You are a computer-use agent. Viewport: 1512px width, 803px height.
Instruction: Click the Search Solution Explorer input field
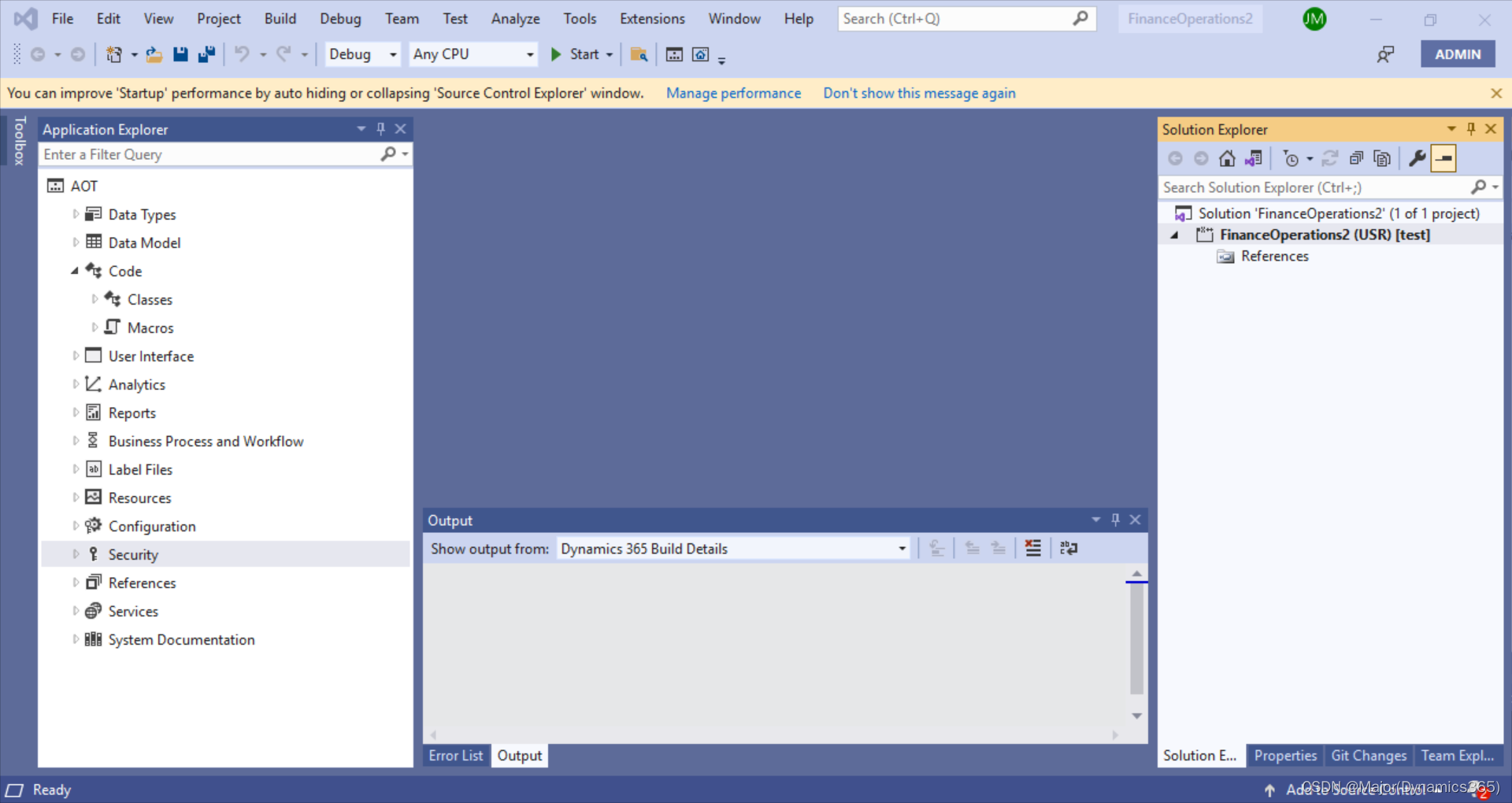(x=1299, y=187)
